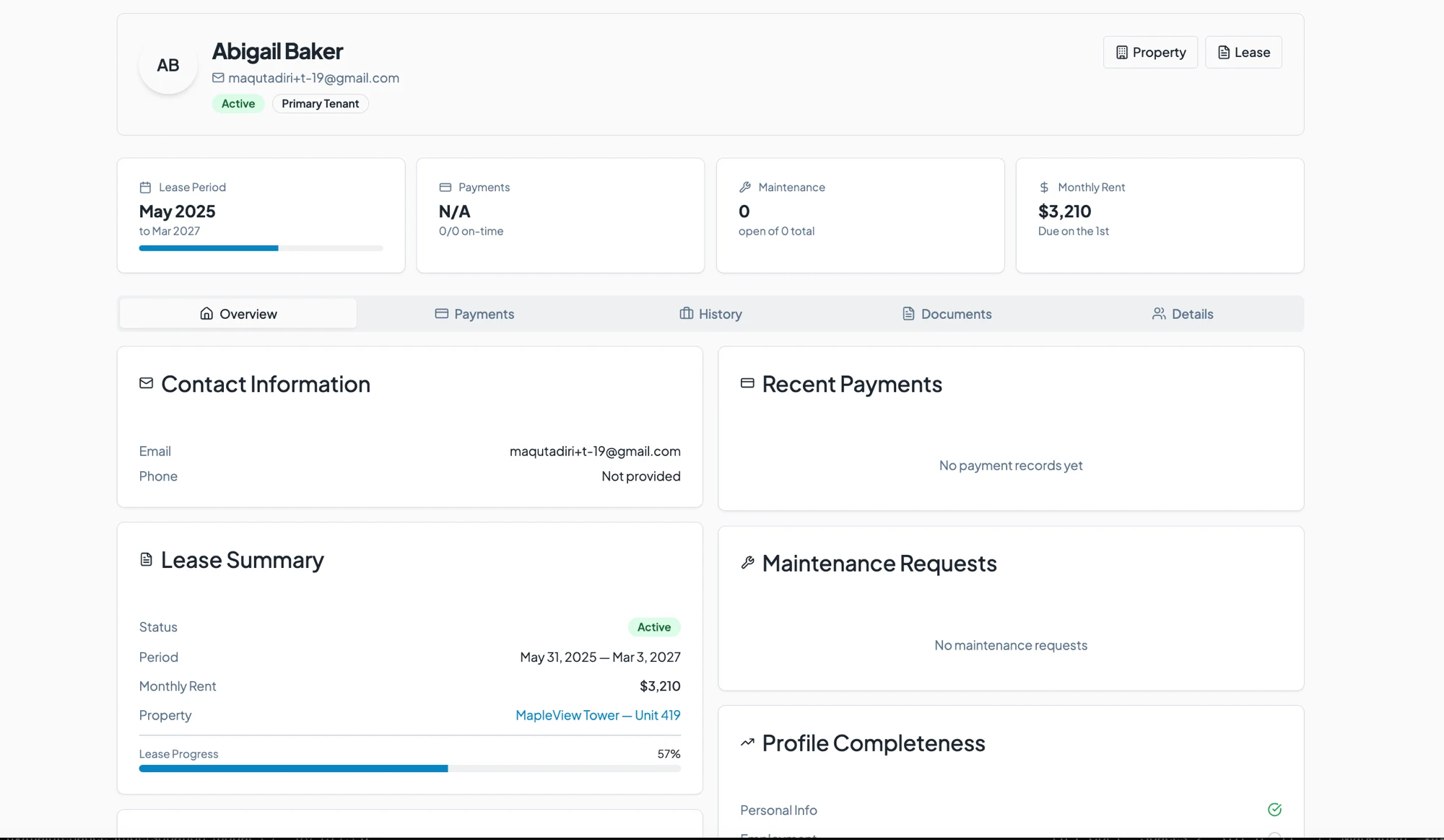Click the document icon next to Lease Summary

(146, 560)
